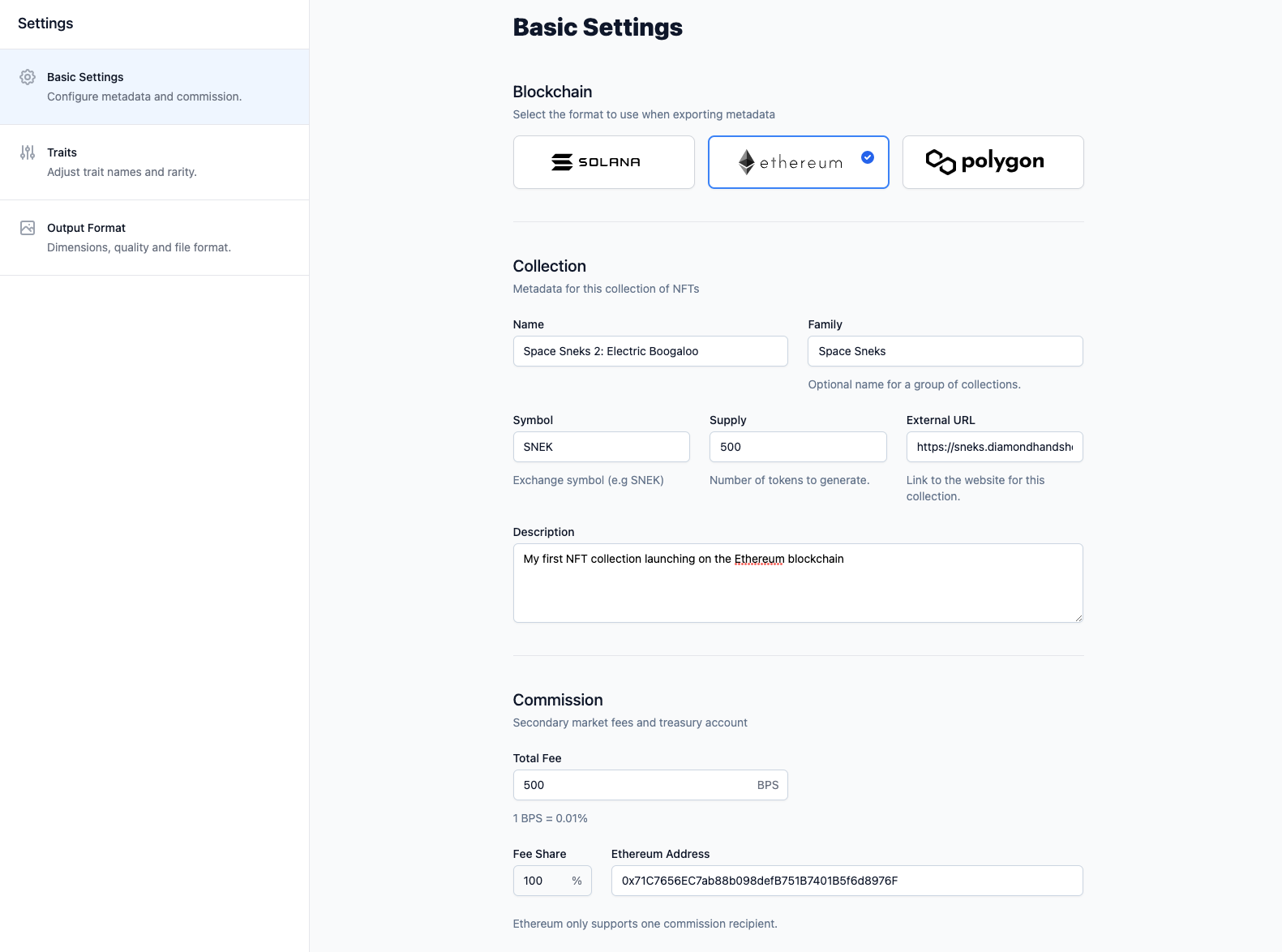Click the '1 BPS = 0.01%' hint text
The width and height of the screenshot is (1282, 952).
coord(550,818)
